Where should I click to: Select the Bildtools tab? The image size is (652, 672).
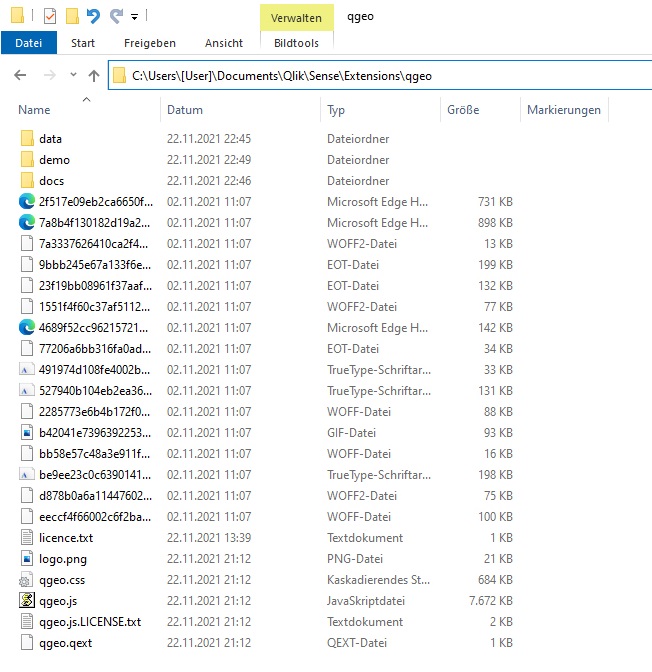295,43
